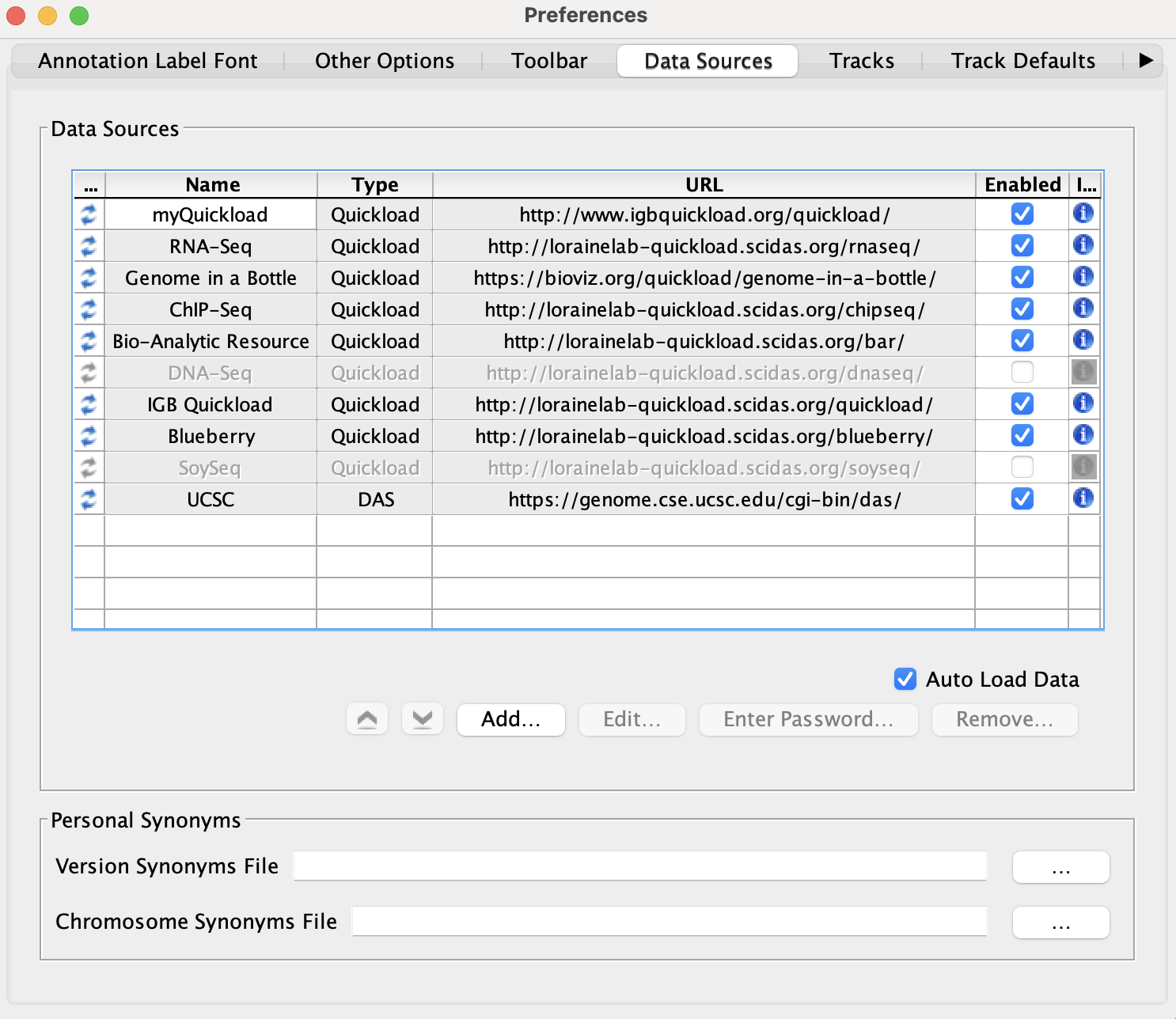Disable the UCSC source checkbox
1176x1019 pixels.
point(1022,498)
